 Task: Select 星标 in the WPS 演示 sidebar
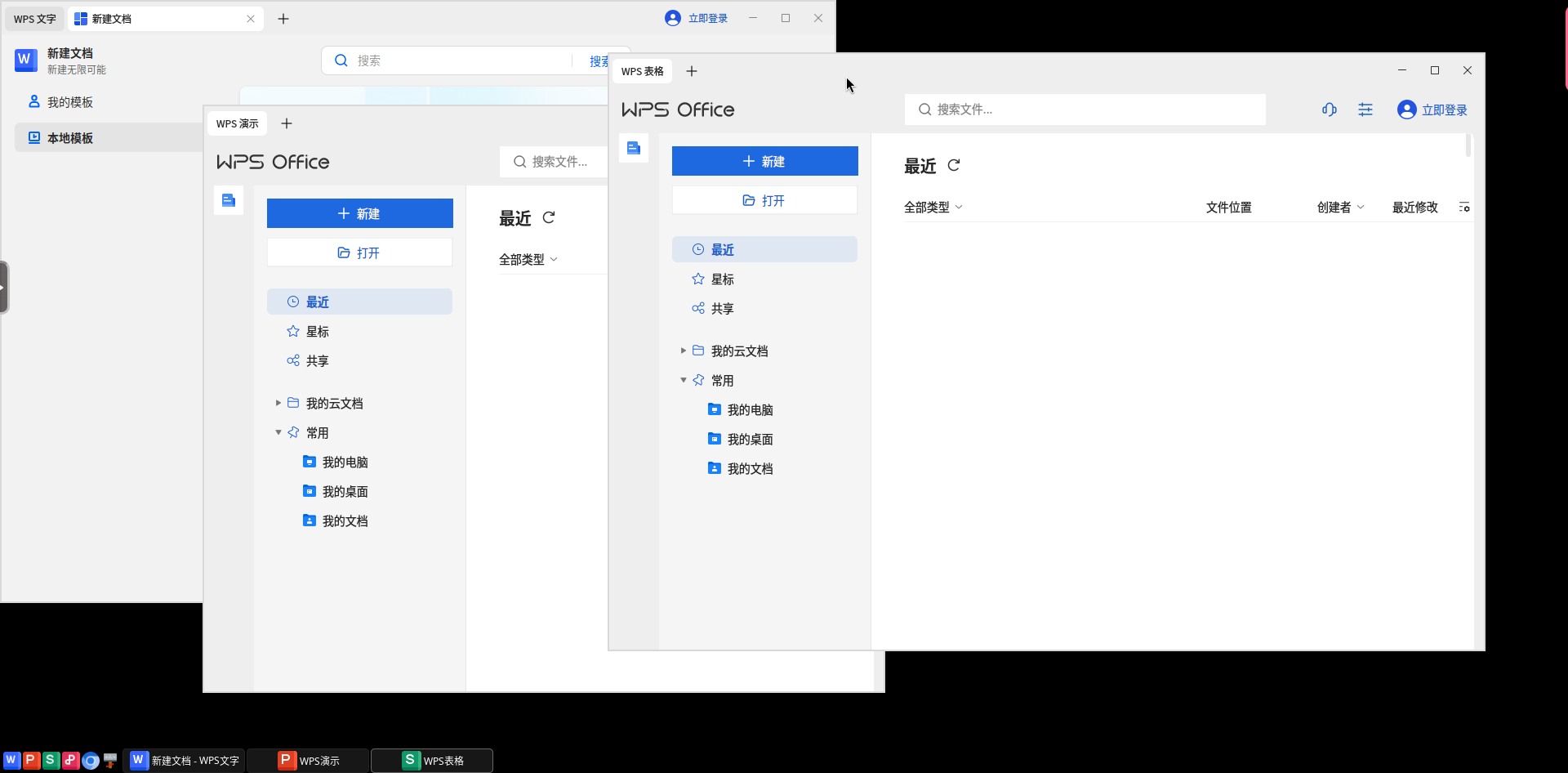tap(359, 331)
